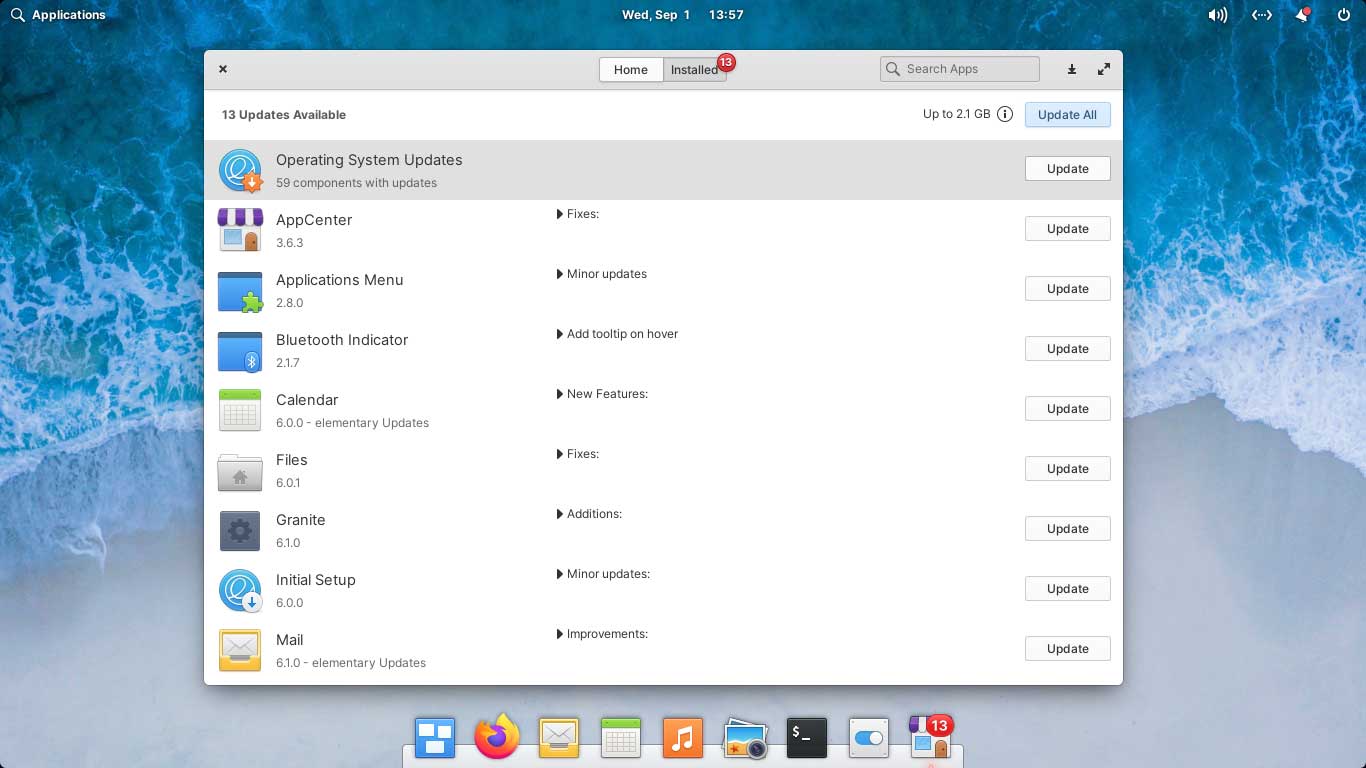
Task: Open the sound volume indicator
Action: pyautogui.click(x=1217, y=15)
